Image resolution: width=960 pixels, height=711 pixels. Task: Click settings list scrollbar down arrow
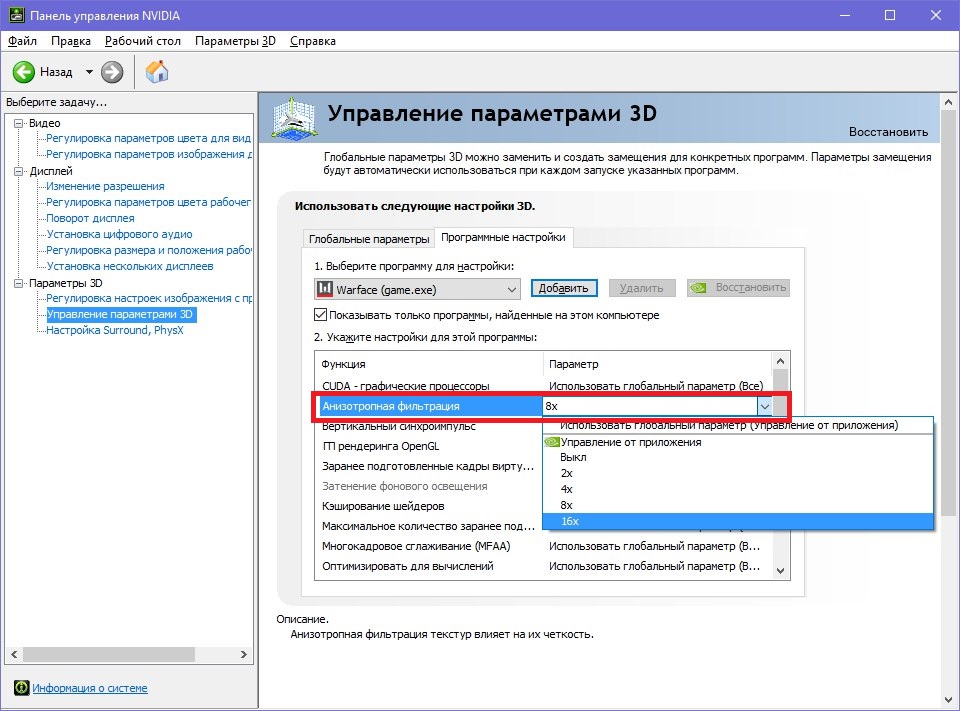(x=780, y=570)
